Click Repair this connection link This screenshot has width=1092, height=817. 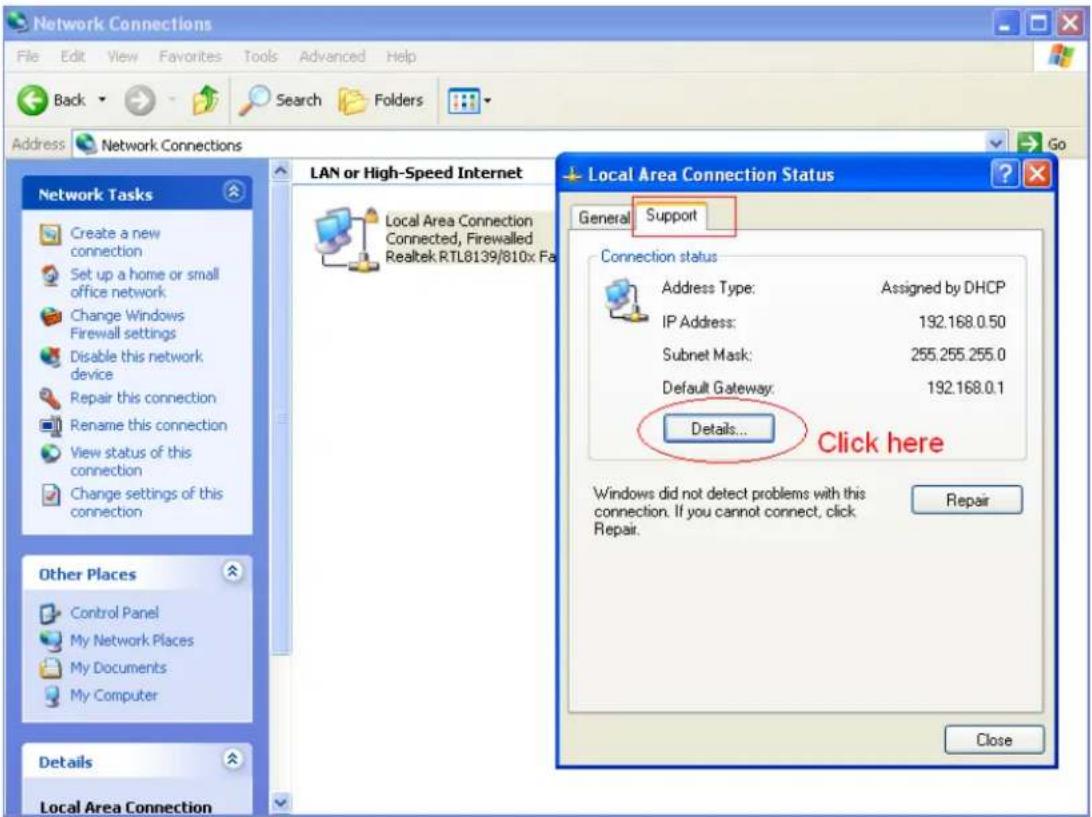pos(143,398)
